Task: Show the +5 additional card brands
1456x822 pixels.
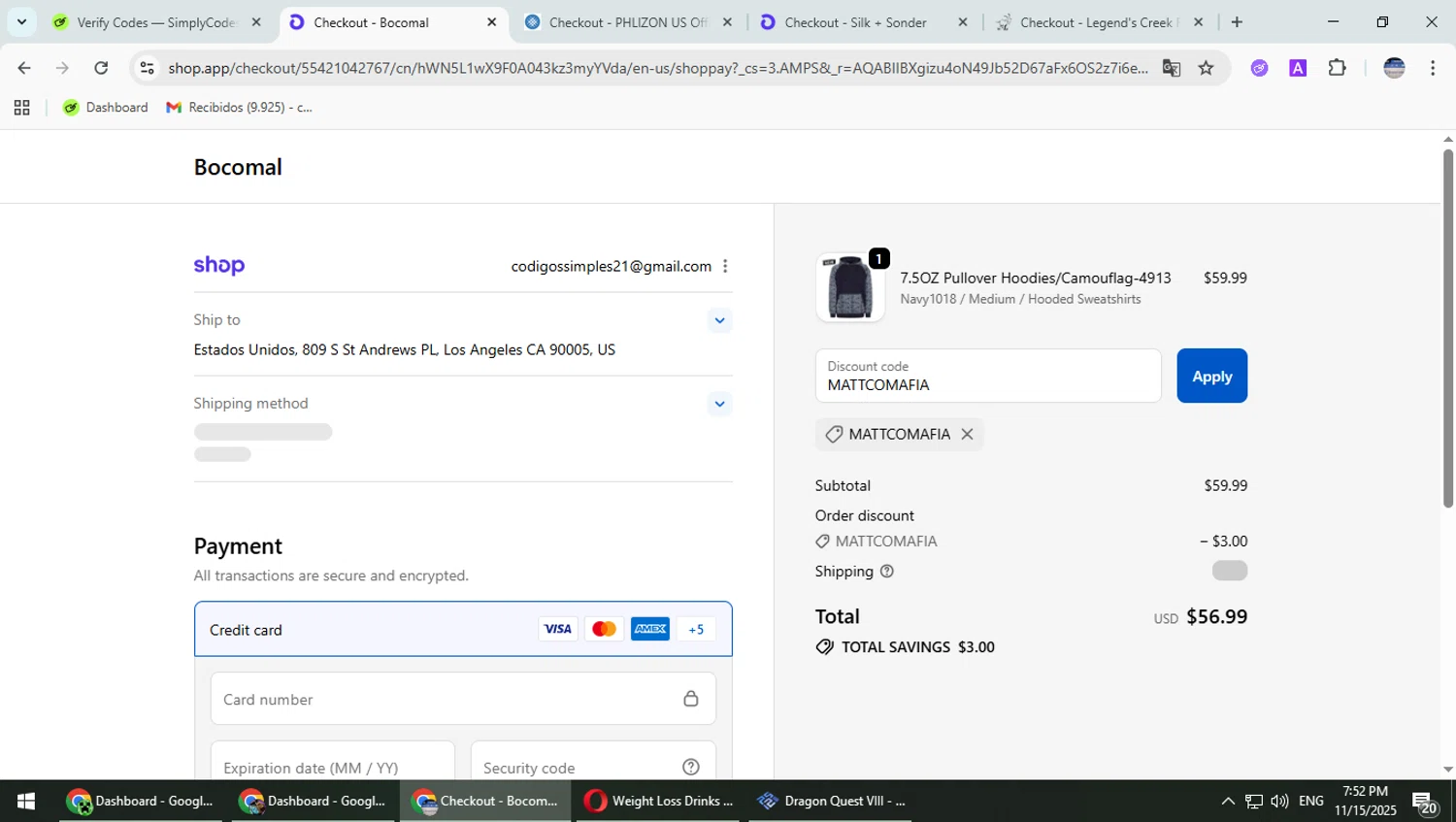Action: (x=696, y=629)
